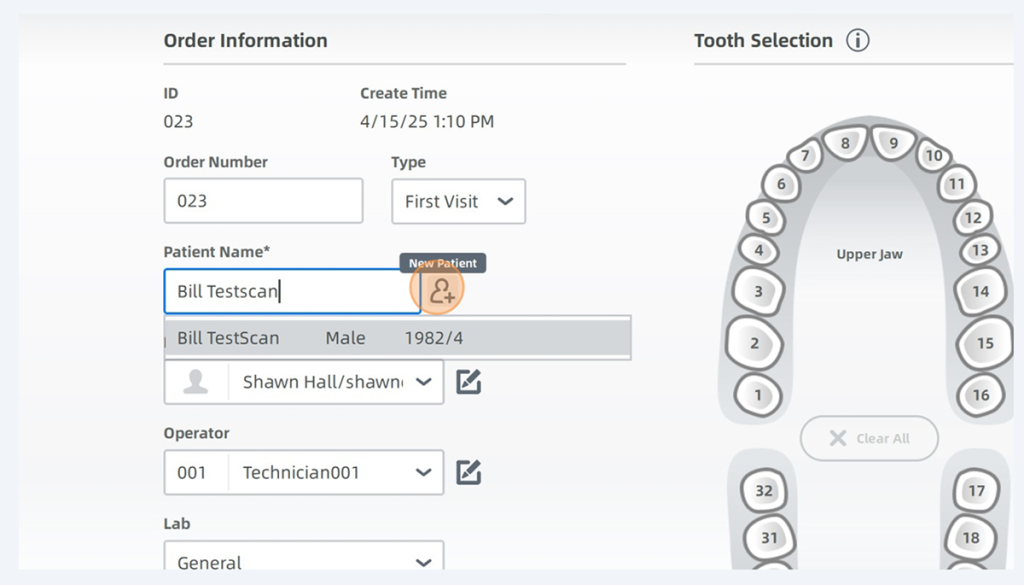Select tooth 3 in upper jaw

[758, 292]
